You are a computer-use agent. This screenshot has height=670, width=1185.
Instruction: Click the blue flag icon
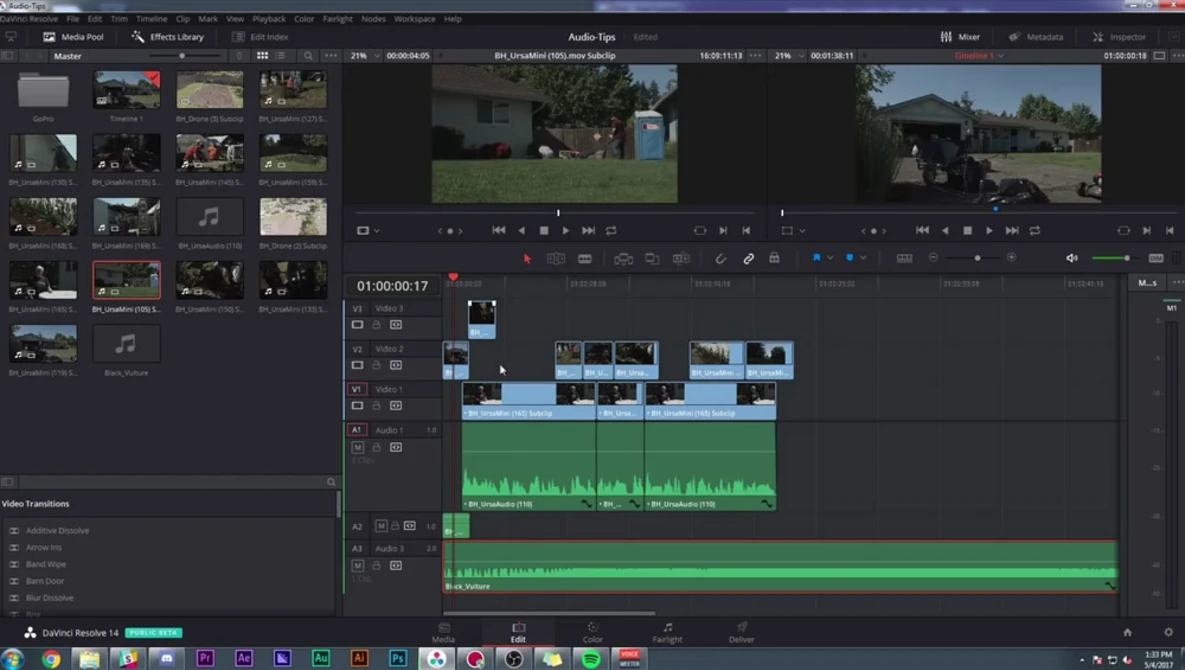816,258
